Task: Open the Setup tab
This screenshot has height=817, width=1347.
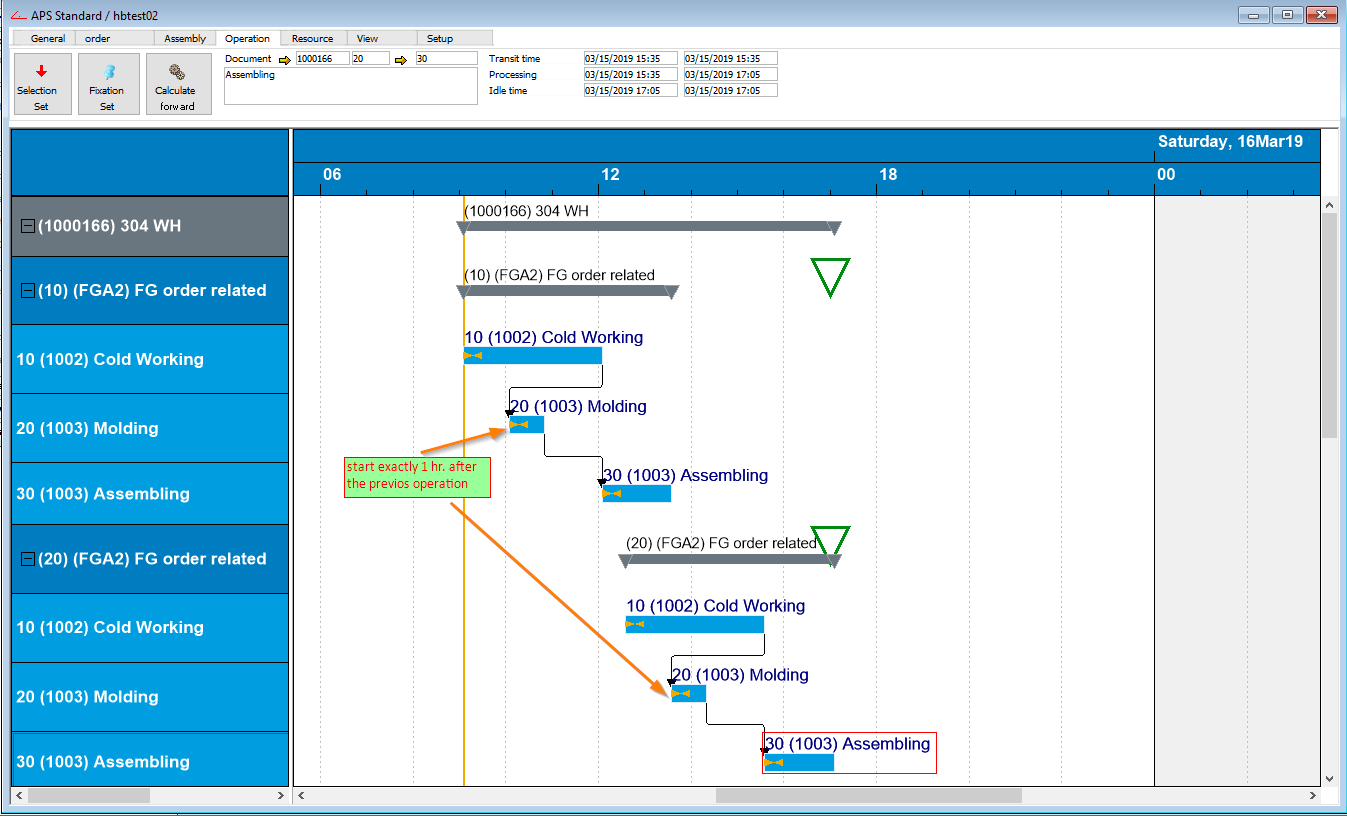Action: tap(439, 38)
